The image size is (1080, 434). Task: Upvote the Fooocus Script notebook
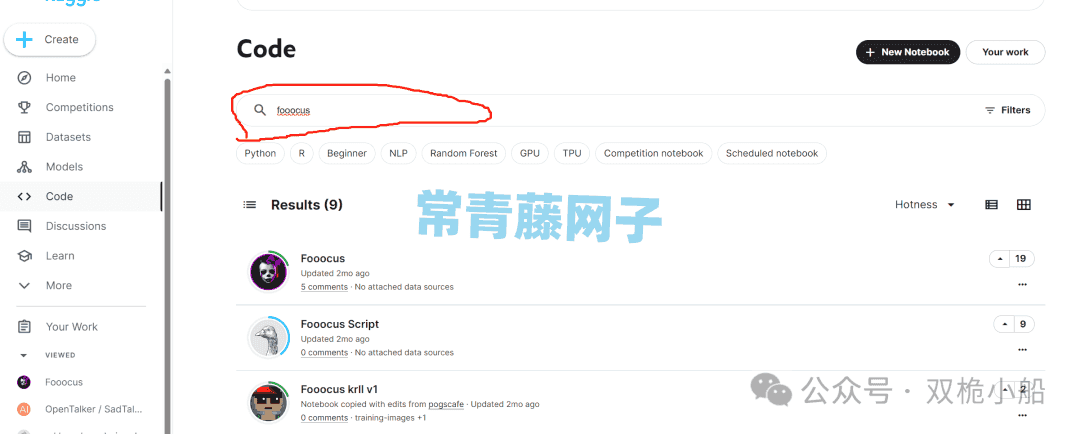pos(1005,324)
